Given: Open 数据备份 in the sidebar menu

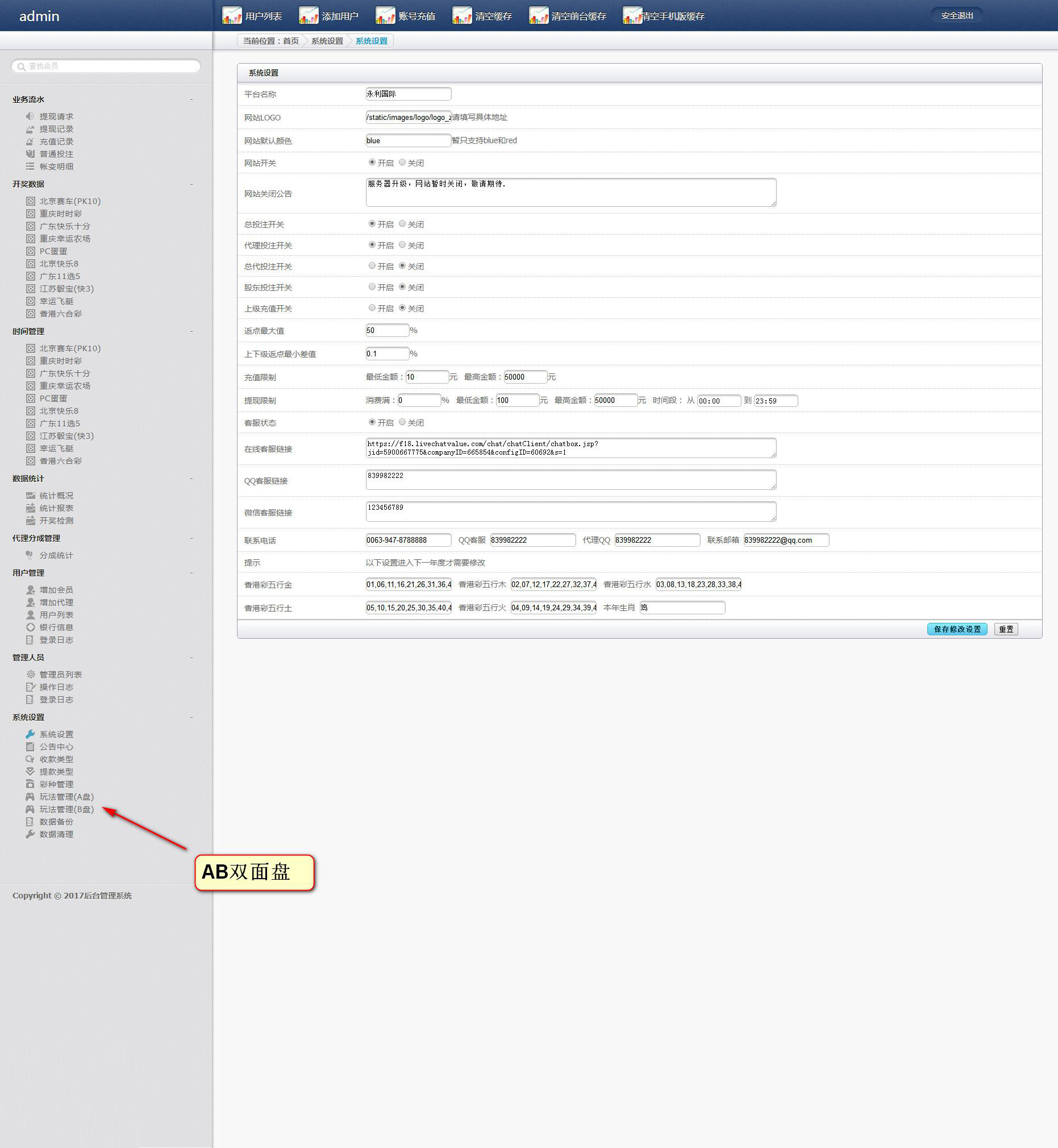Looking at the screenshot, I should click(x=56, y=822).
